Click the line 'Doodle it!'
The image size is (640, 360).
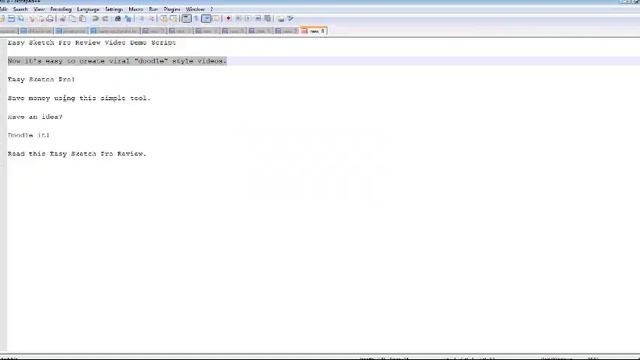29,135
